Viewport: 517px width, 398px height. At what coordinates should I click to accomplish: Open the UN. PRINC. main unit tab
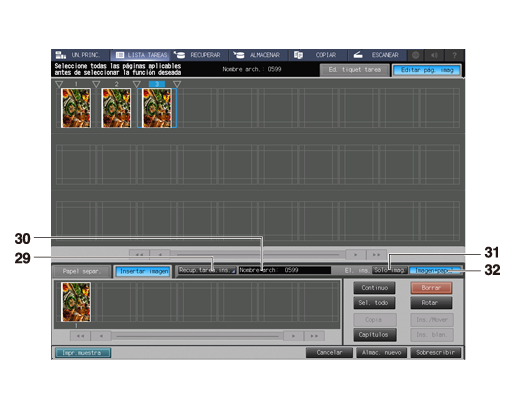(80, 55)
